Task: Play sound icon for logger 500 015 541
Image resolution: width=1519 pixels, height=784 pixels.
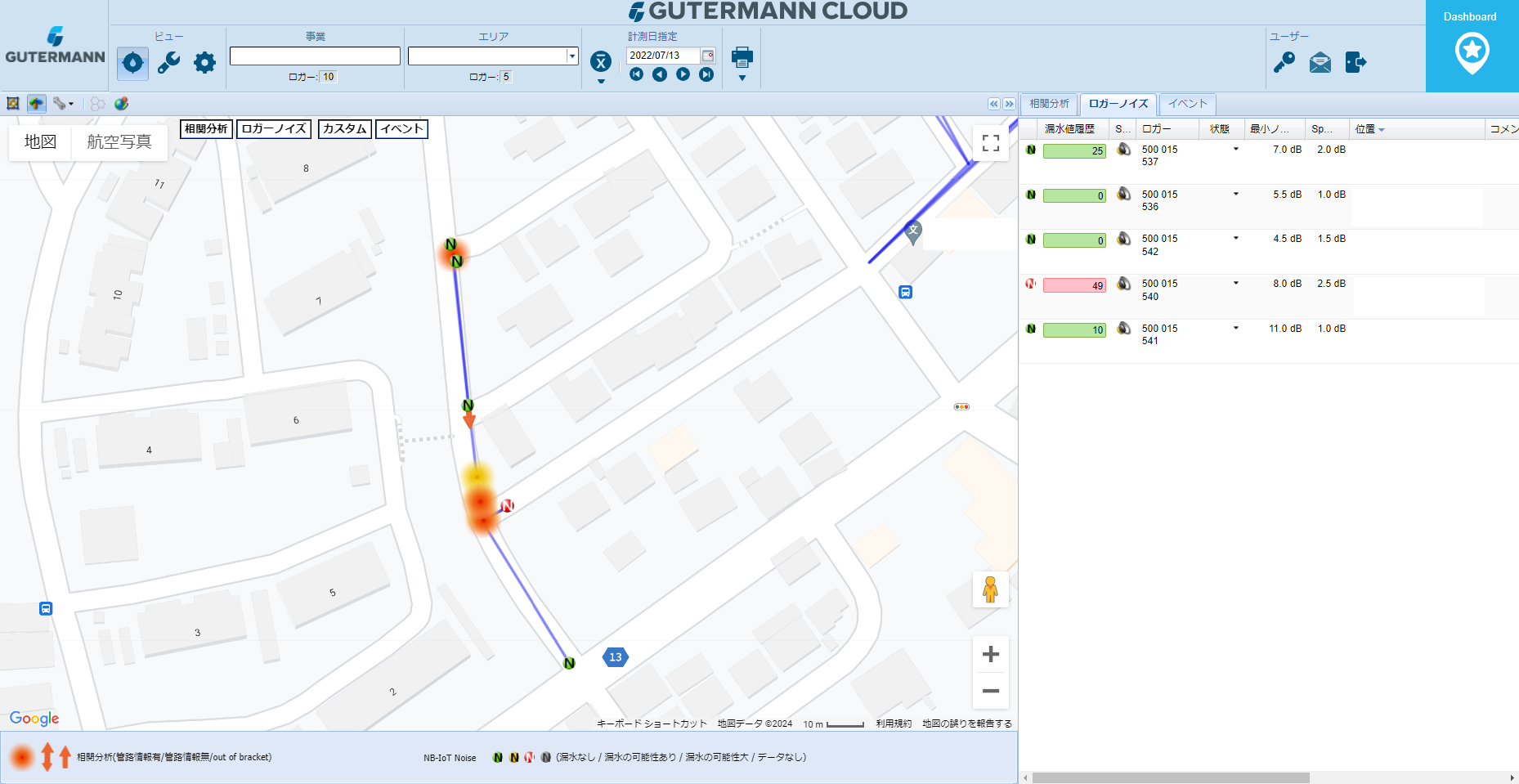Action: click(x=1124, y=329)
